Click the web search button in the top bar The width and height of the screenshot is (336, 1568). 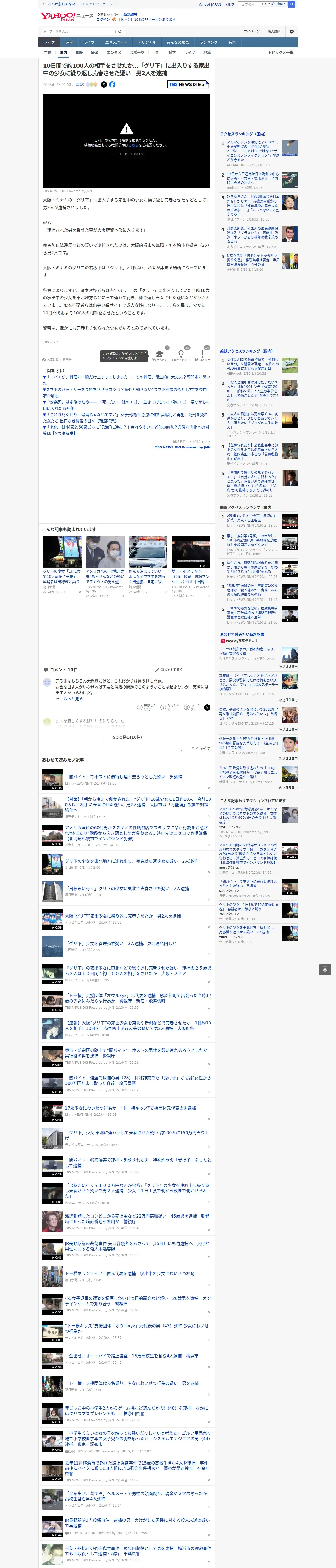(292, 4)
